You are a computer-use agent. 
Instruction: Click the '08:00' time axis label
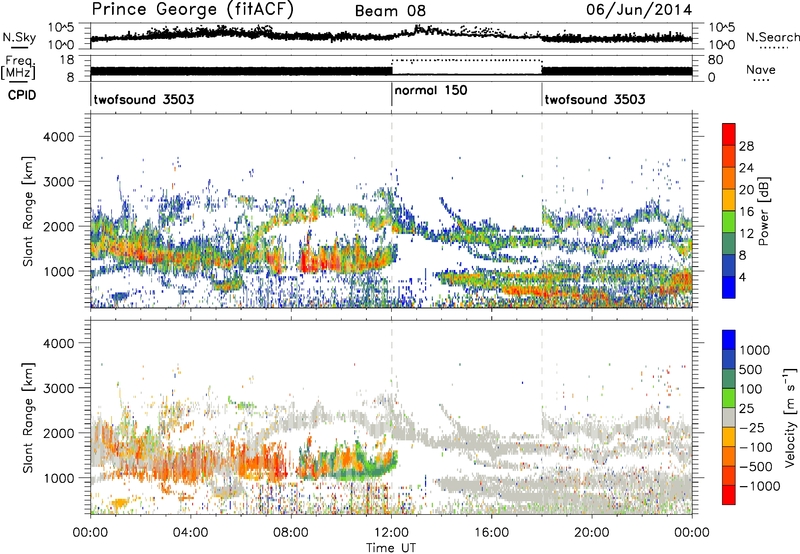click(291, 532)
